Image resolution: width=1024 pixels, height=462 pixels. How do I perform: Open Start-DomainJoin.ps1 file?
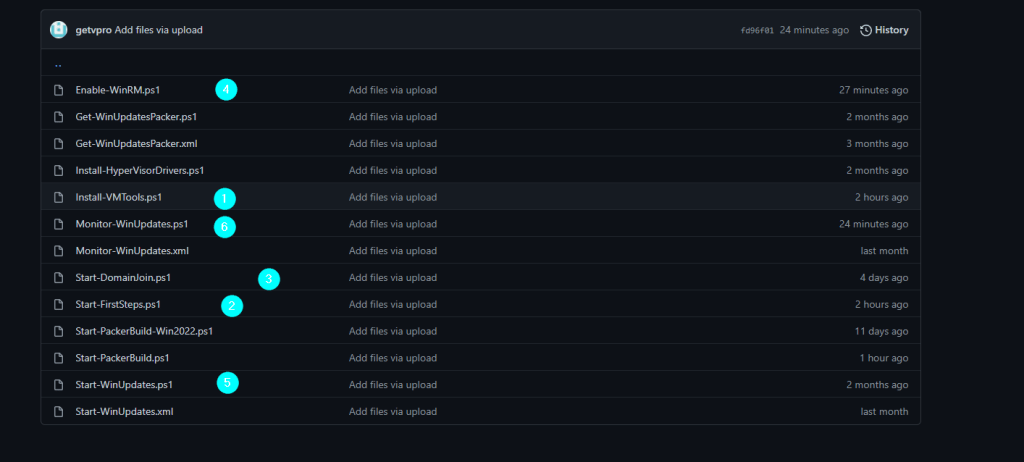[x=129, y=277]
